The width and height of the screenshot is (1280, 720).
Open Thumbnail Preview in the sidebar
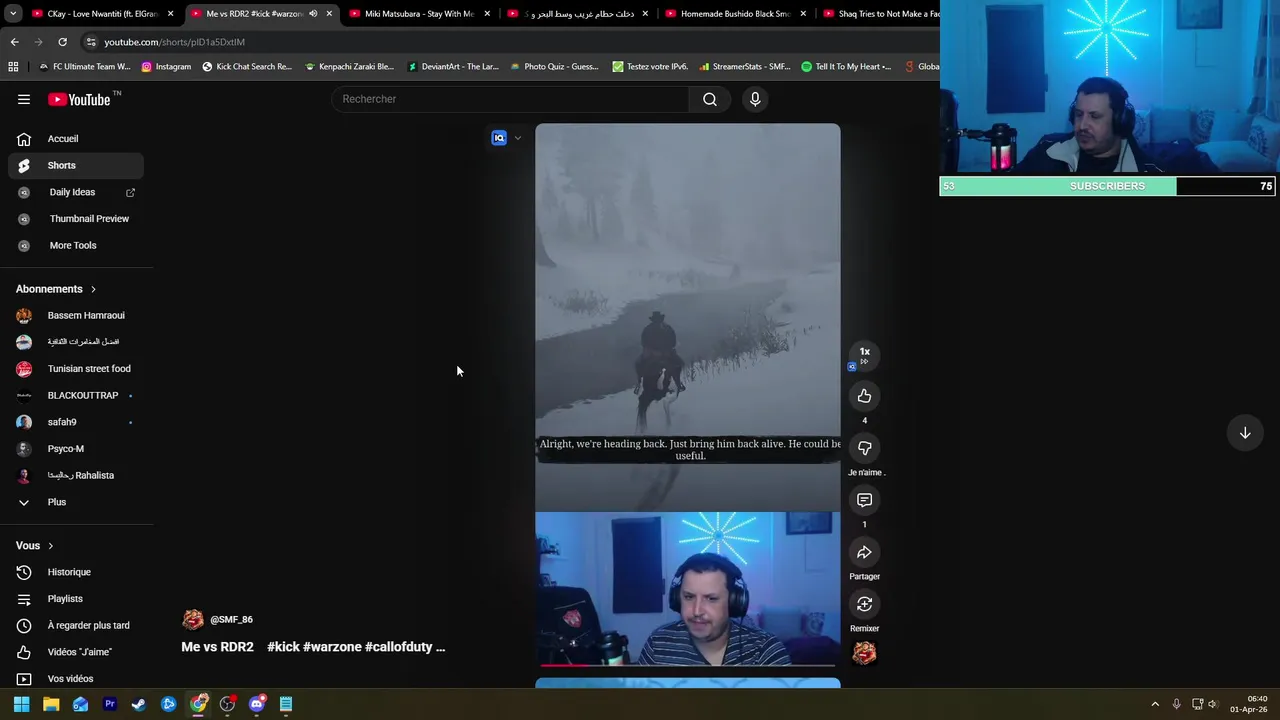(76, 219)
